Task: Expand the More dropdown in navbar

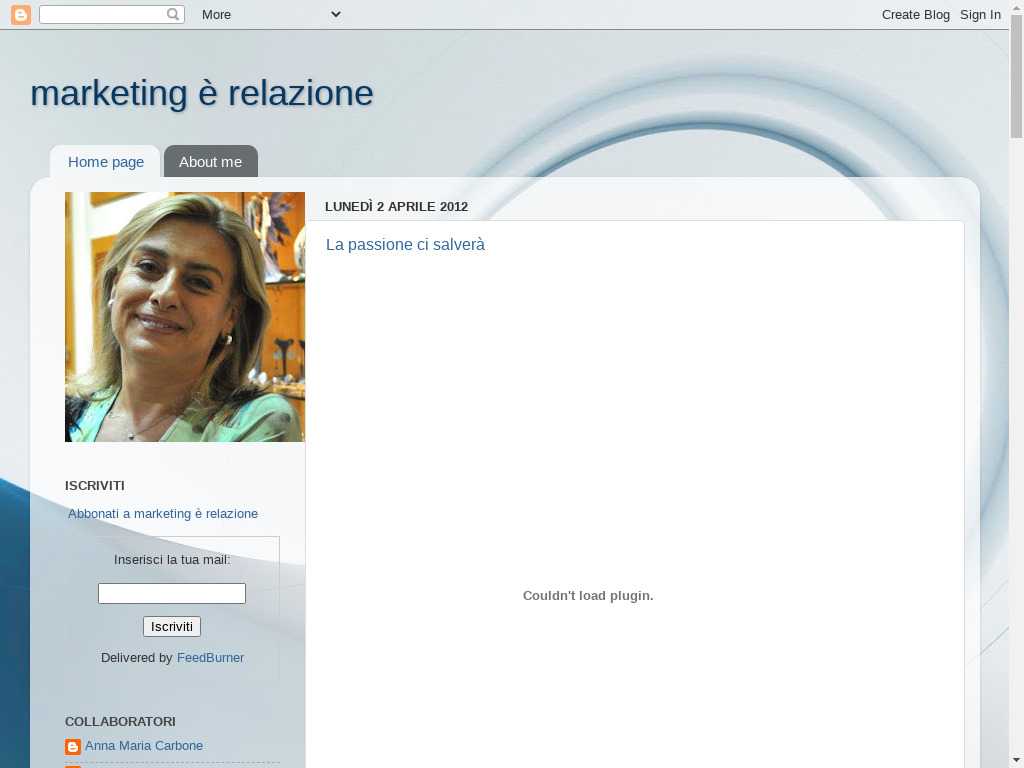Action: (271, 14)
